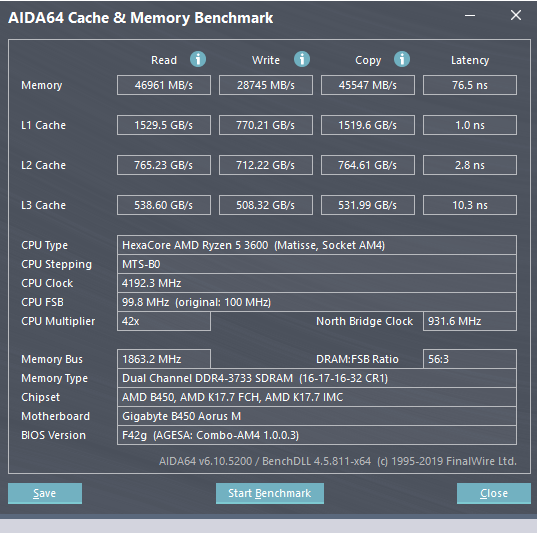Click Memory Type Dual Channel DDR4-3733 field
Screen dimensions: 537x533
[x=317, y=378]
